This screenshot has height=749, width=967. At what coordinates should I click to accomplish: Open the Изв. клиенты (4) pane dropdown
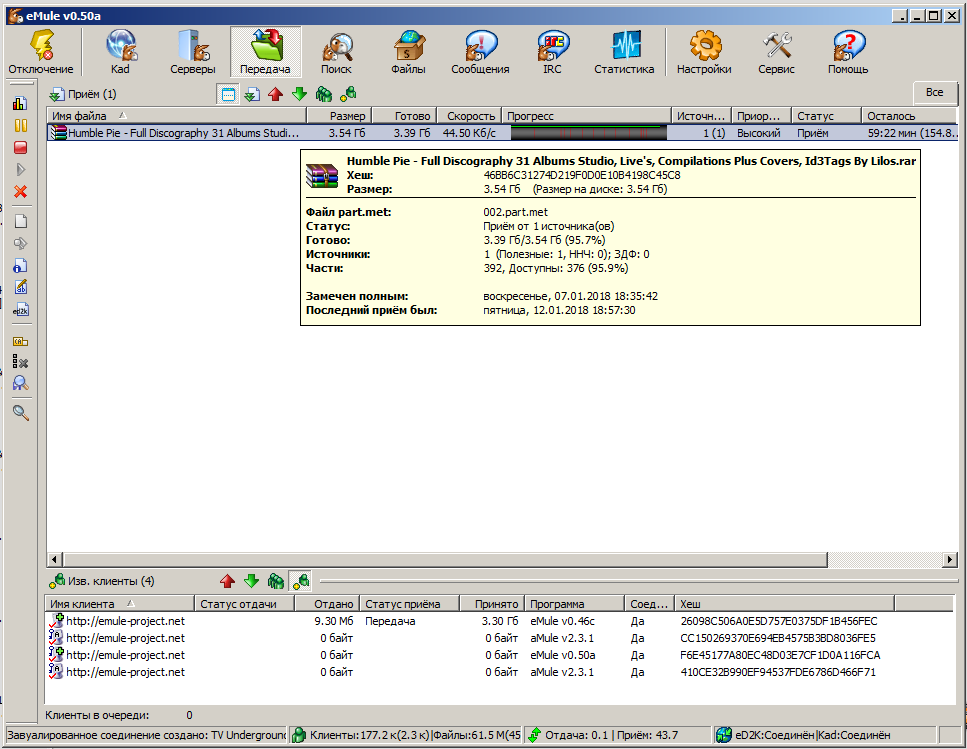(102, 581)
